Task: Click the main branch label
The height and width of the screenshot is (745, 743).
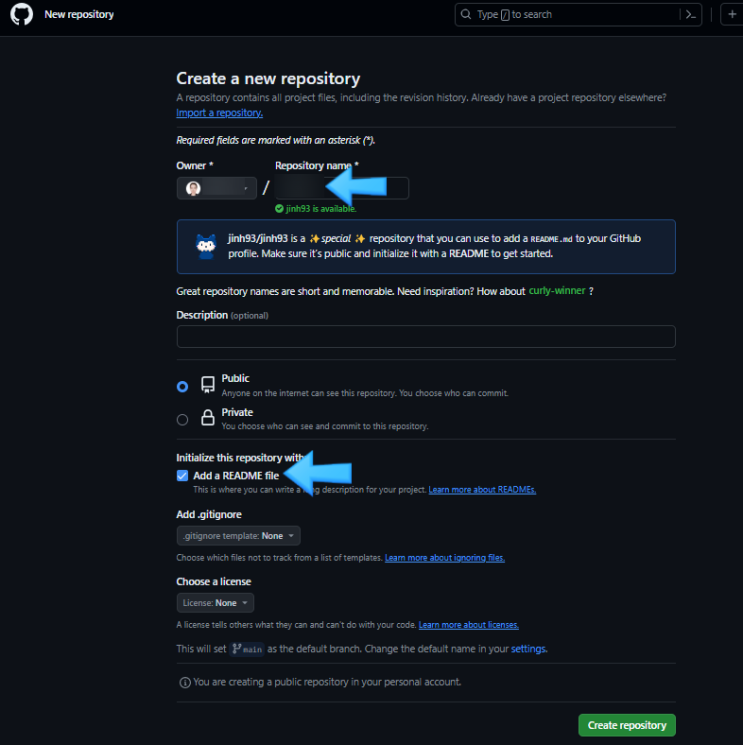Action: [x=247, y=649]
